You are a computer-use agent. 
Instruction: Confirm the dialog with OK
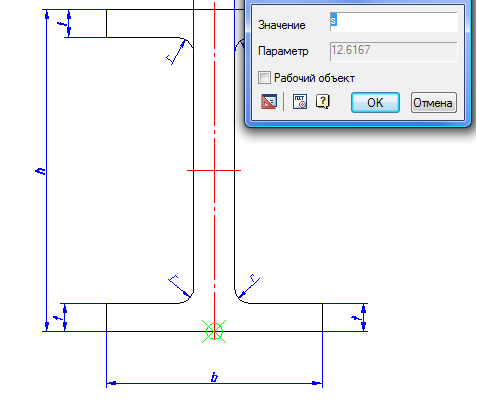tap(375, 103)
